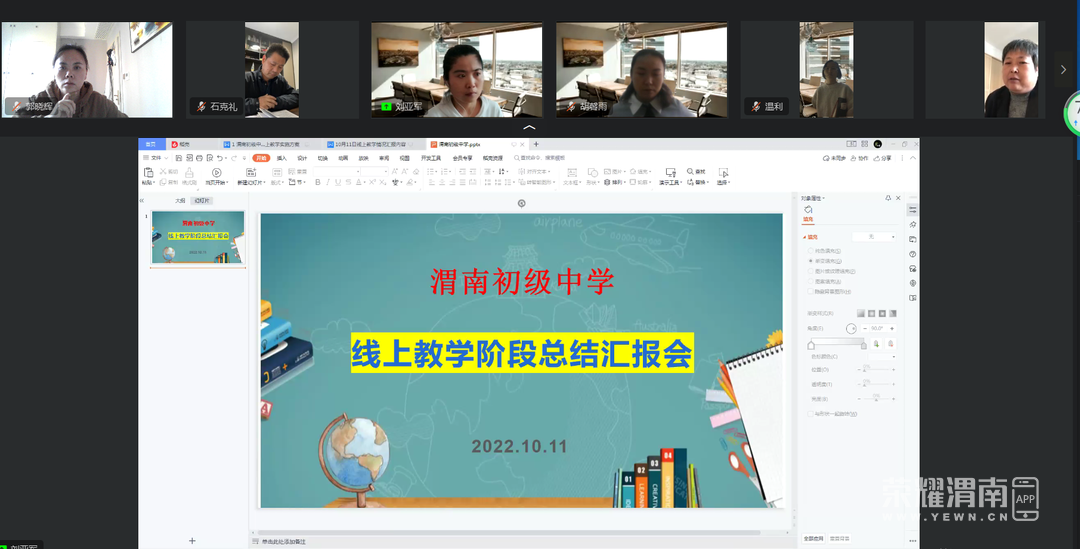The height and width of the screenshot is (549, 1080).
Task: Switch to the Outline (大纲) pane tab
Action: click(x=180, y=201)
